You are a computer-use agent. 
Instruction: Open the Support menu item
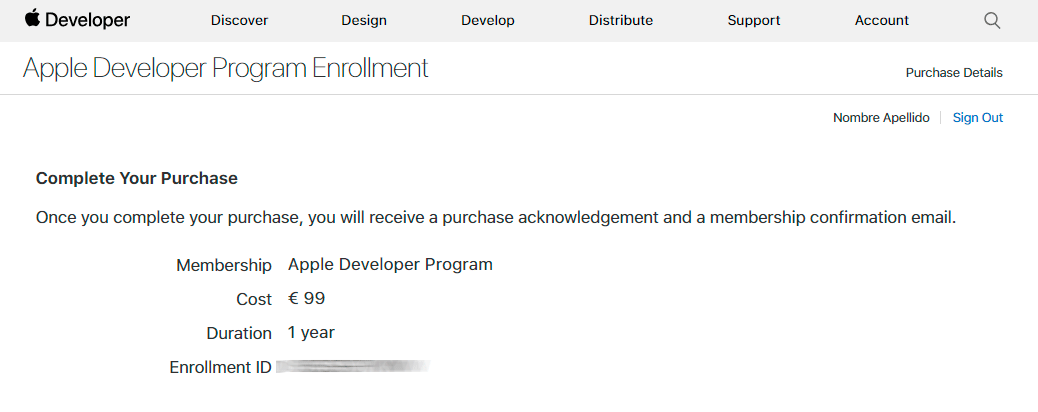(x=754, y=20)
